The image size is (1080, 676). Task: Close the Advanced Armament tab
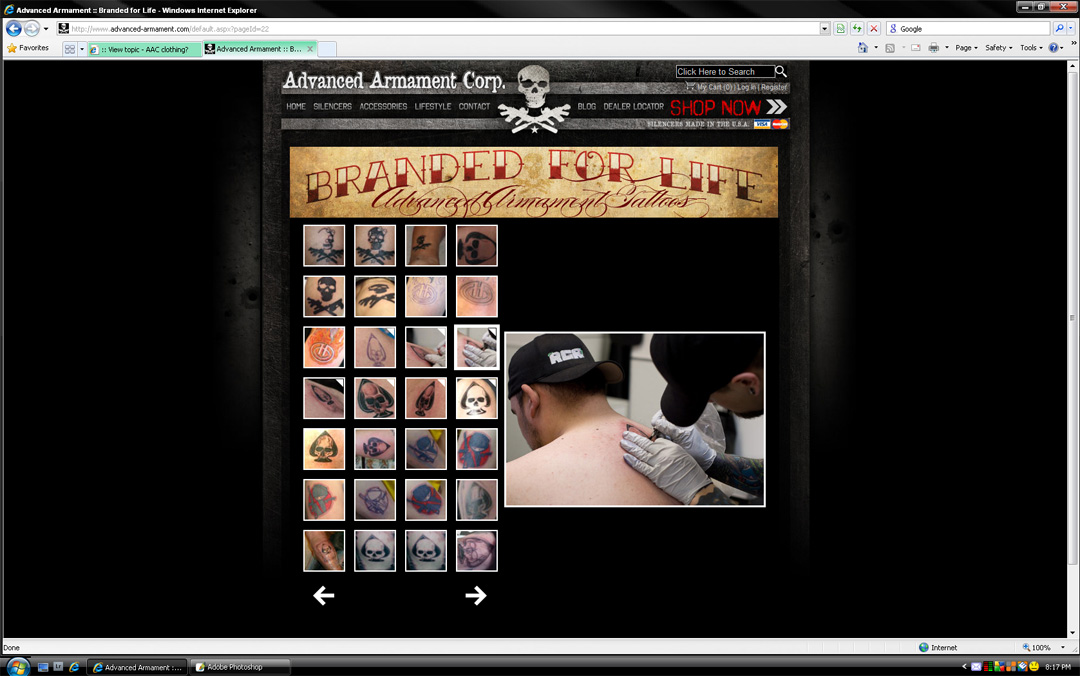310,49
